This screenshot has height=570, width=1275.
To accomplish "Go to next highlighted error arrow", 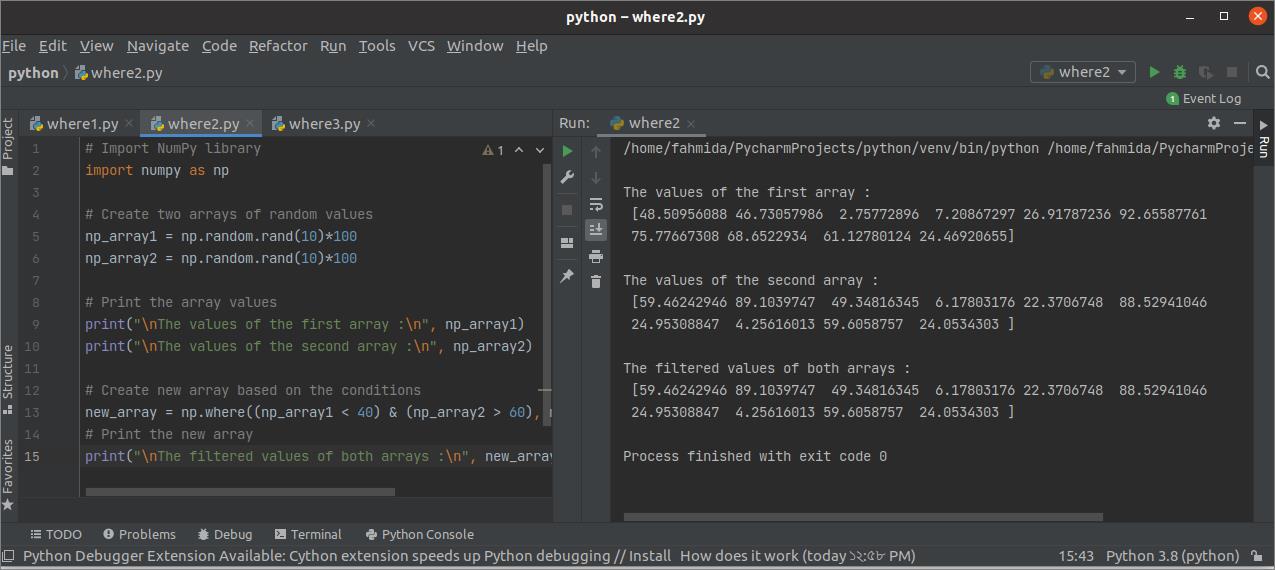I will [539, 150].
